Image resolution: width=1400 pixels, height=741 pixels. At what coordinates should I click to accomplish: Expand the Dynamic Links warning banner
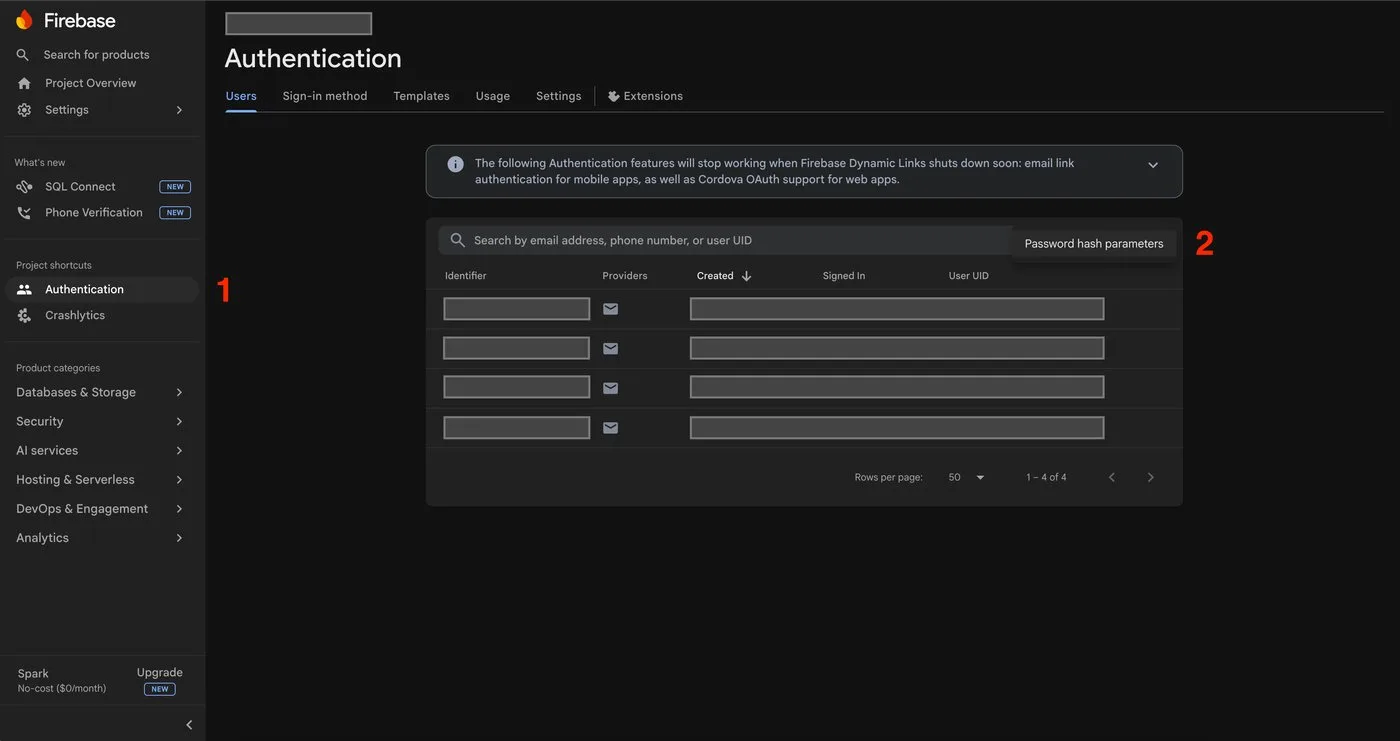(x=1153, y=165)
